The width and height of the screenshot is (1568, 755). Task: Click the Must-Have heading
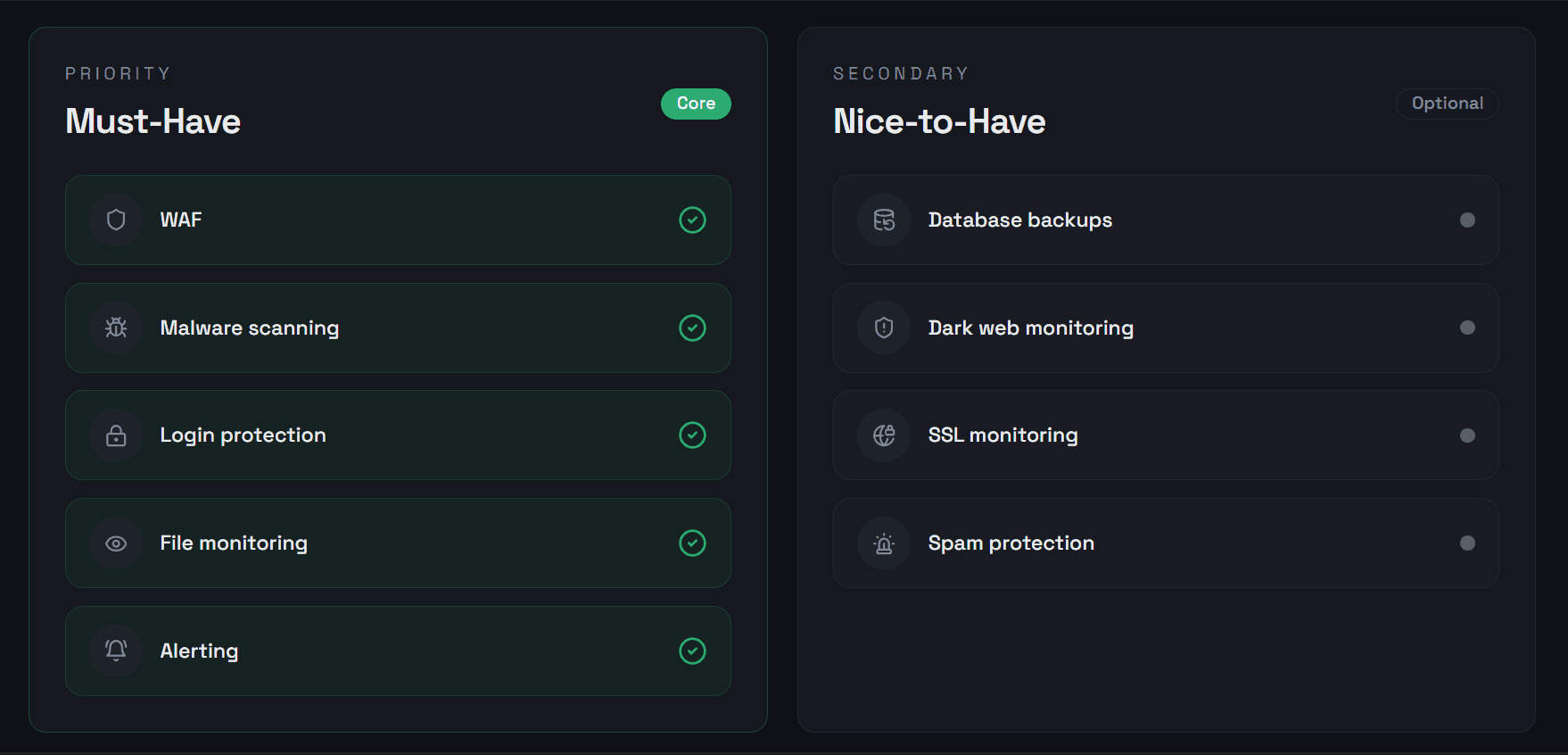[153, 121]
